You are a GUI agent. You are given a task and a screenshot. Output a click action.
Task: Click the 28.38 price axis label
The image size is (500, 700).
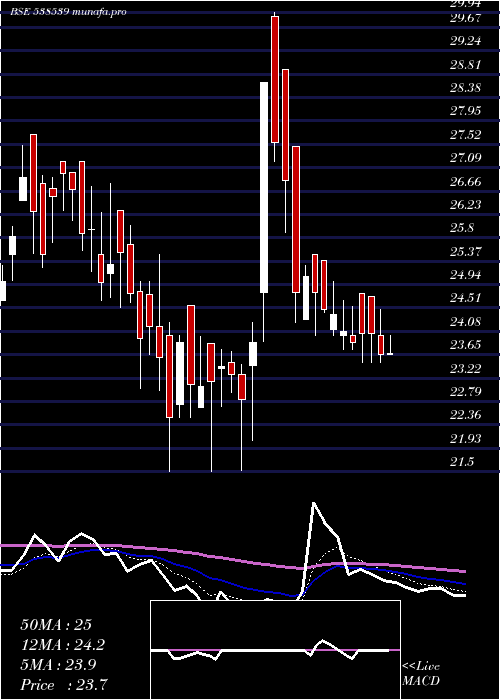(x=466, y=88)
